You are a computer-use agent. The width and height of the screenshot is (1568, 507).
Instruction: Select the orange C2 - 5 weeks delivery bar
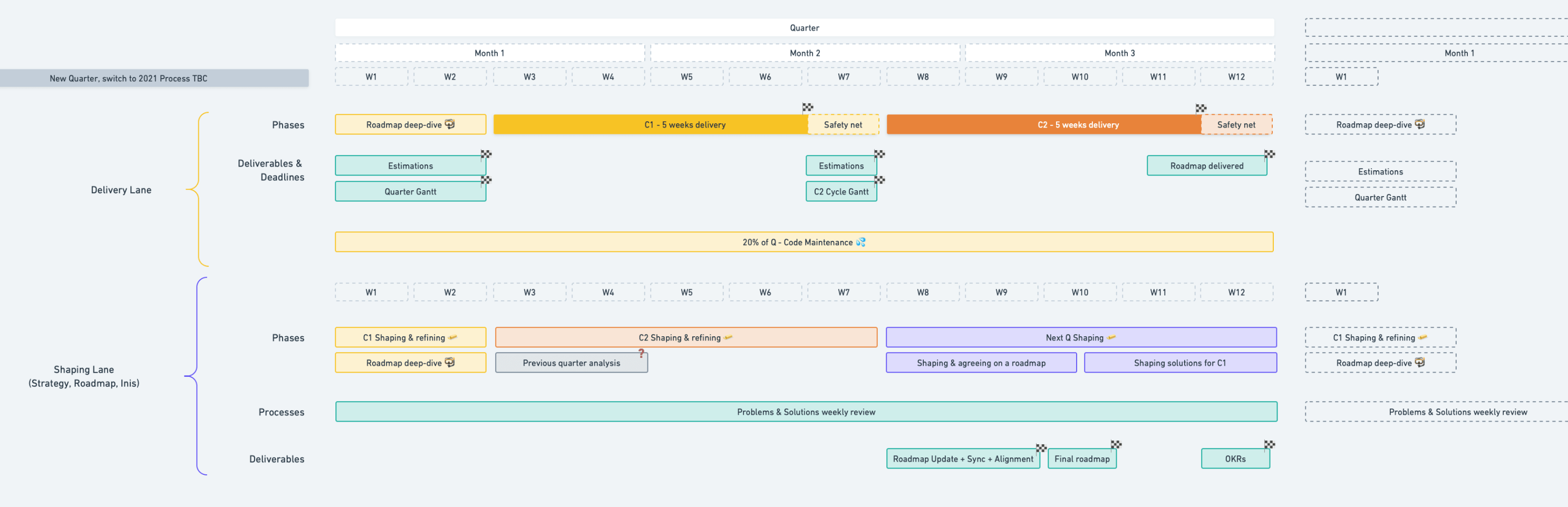[1043, 125]
